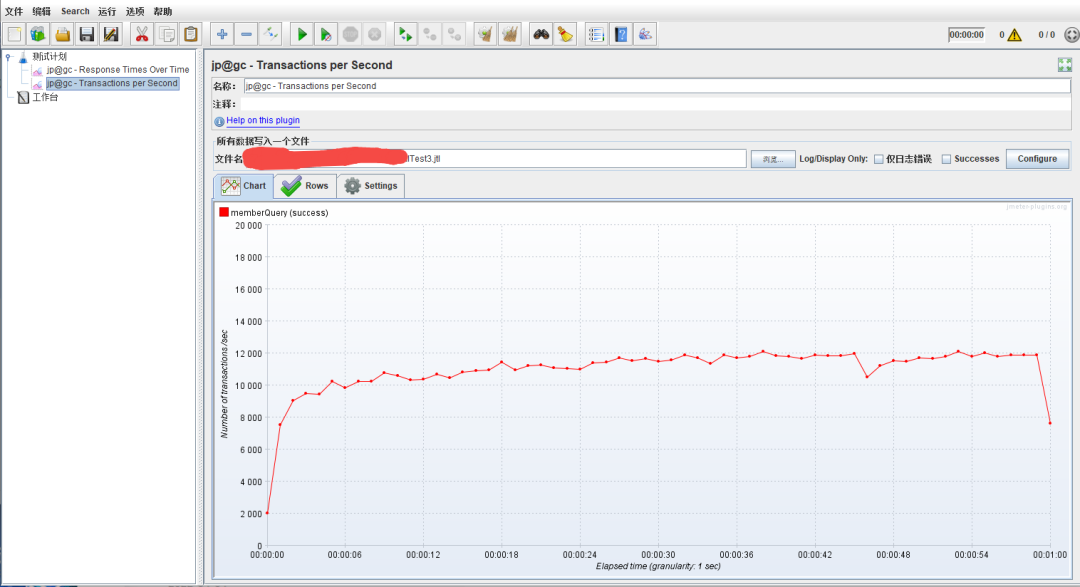The height and width of the screenshot is (587, 1080).
Task: Open the Help on this plugin link
Action: (263, 120)
